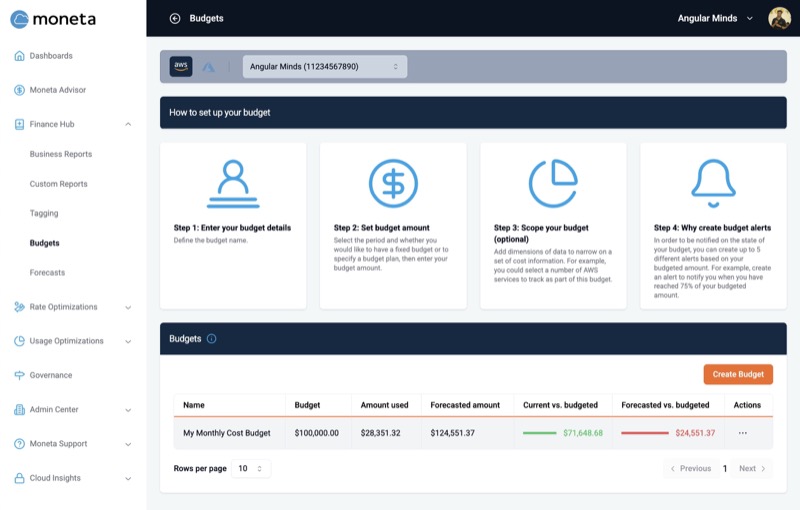Open the Angular Minds account dropdown

[x=324, y=67]
